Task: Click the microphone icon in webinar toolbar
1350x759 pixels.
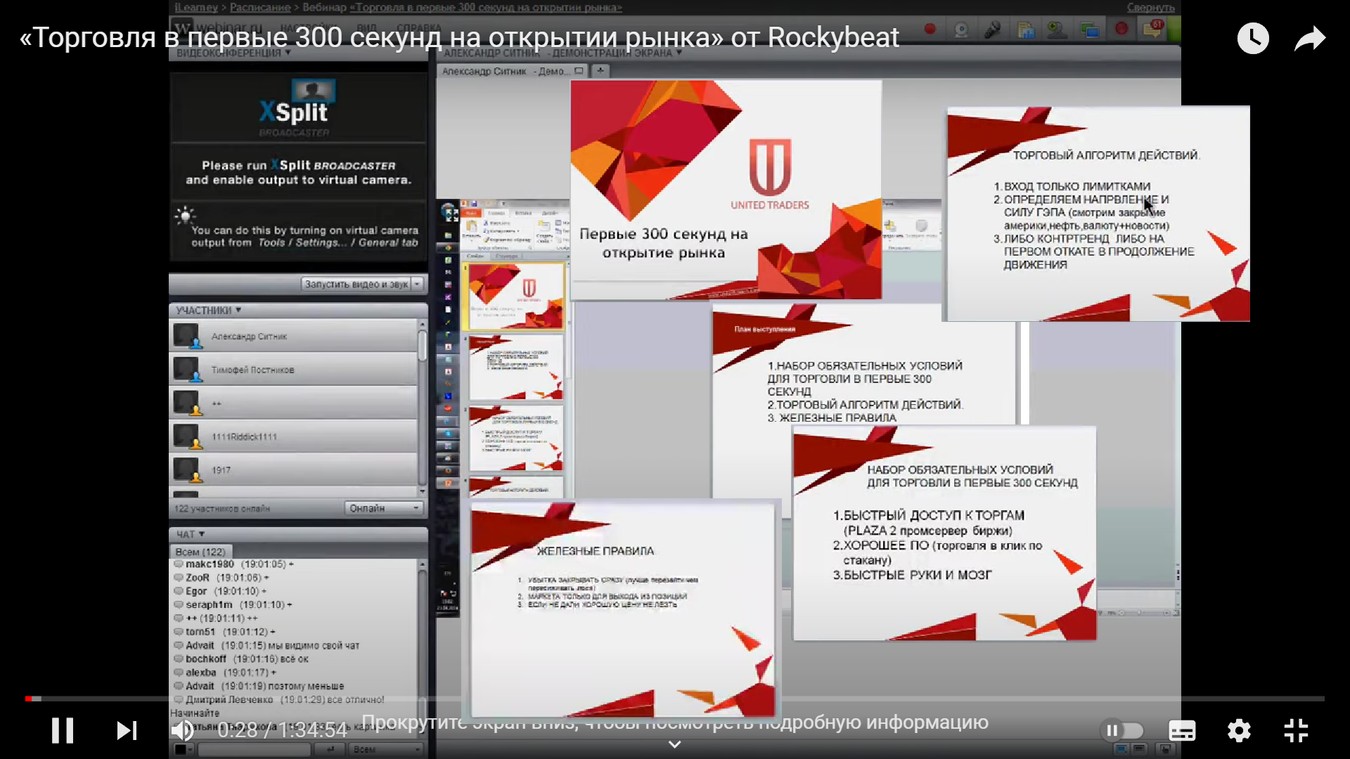Action: pos(993,29)
